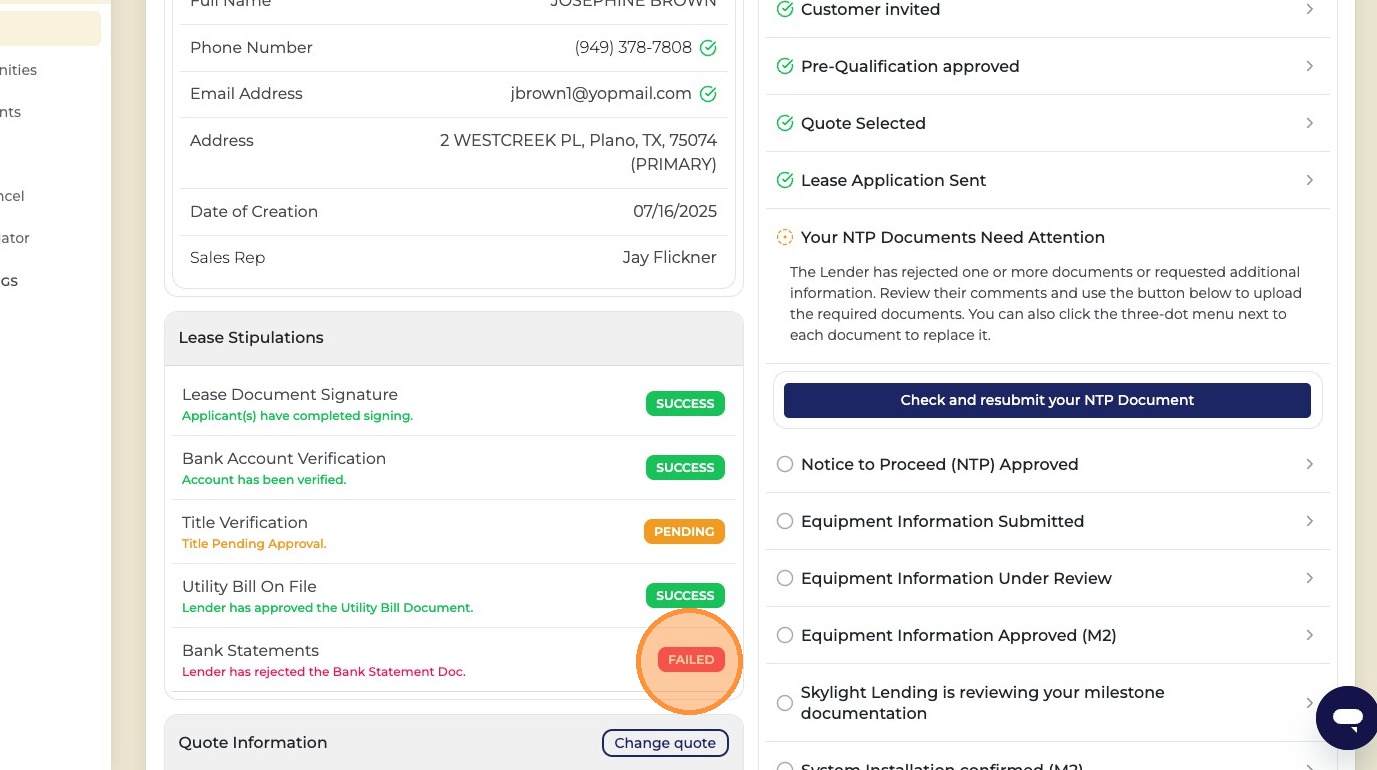Click the Notice to Proceed pending circle
1377x770 pixels.
[x=785, y=464]
